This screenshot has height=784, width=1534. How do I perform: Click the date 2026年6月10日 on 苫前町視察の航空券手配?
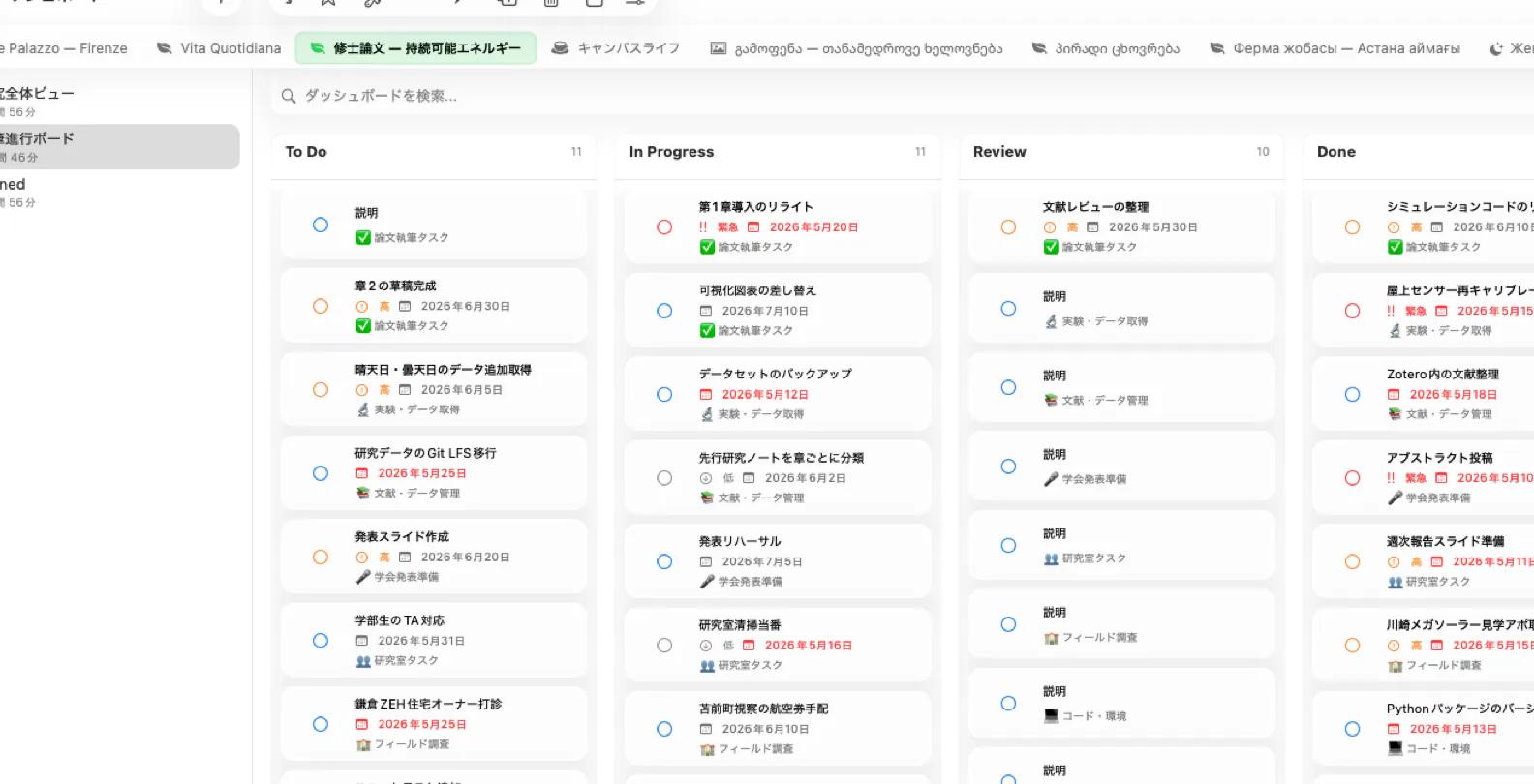coord(766,730)
